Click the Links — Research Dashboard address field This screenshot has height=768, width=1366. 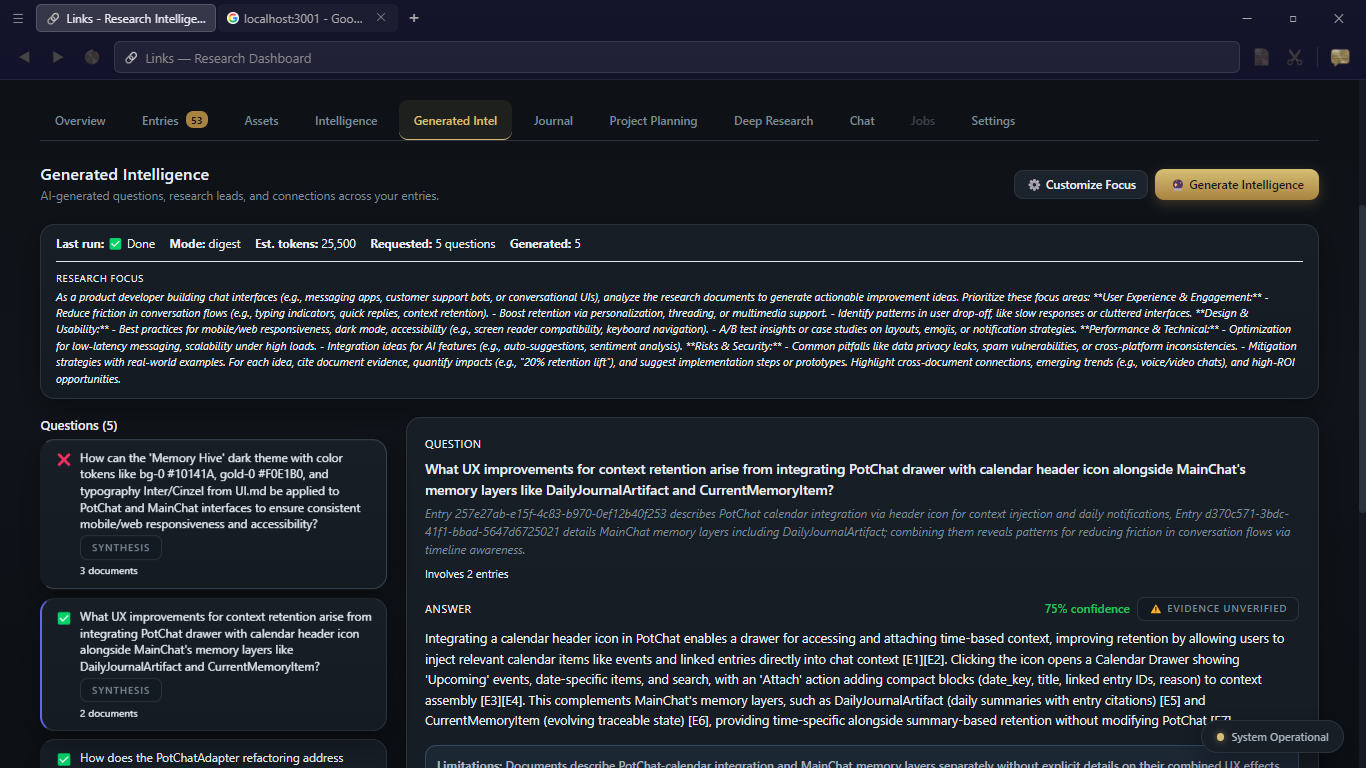click(x=677, y=57)
